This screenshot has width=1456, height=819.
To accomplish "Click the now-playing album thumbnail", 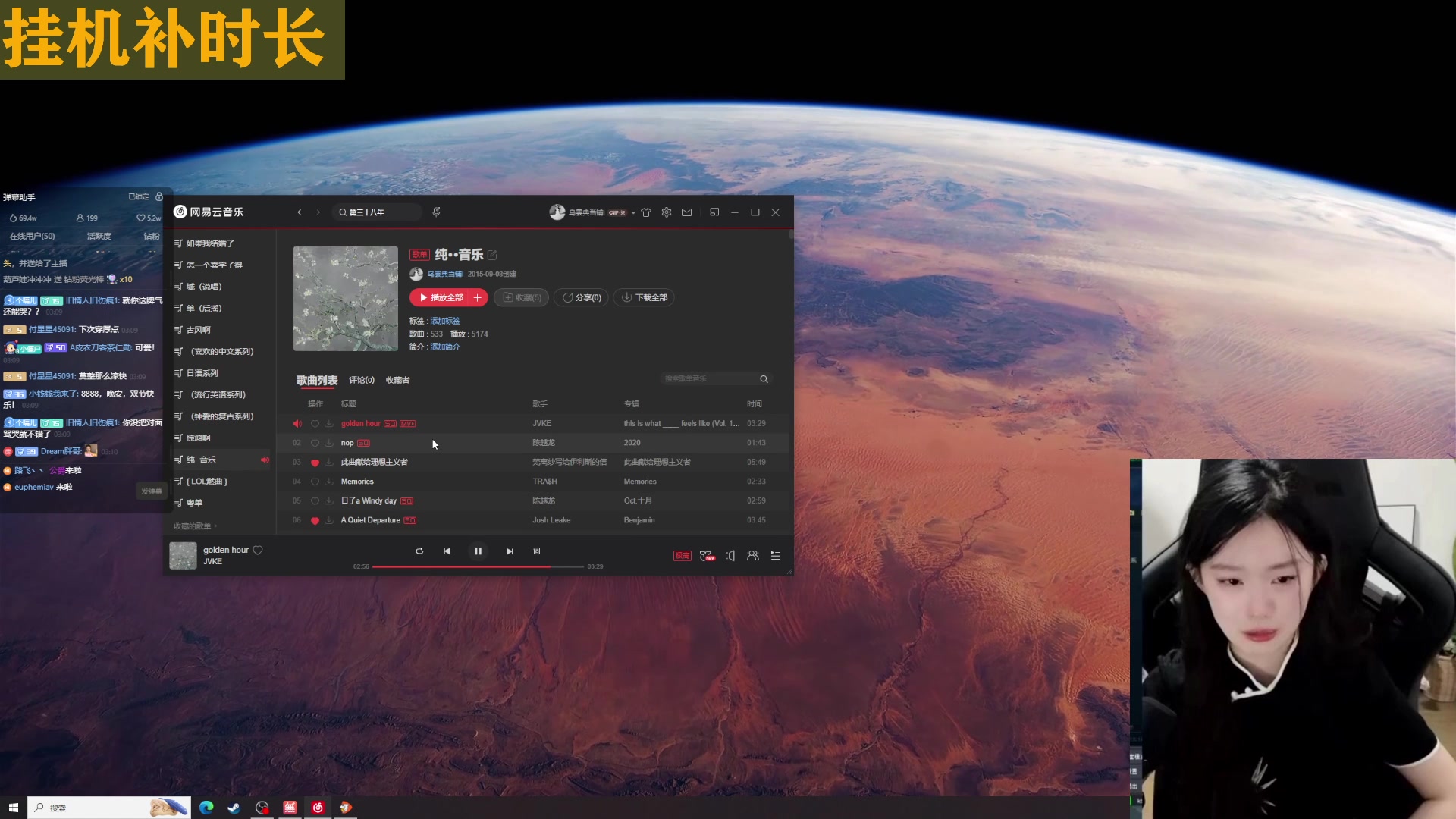I will [x=183, y=556].
